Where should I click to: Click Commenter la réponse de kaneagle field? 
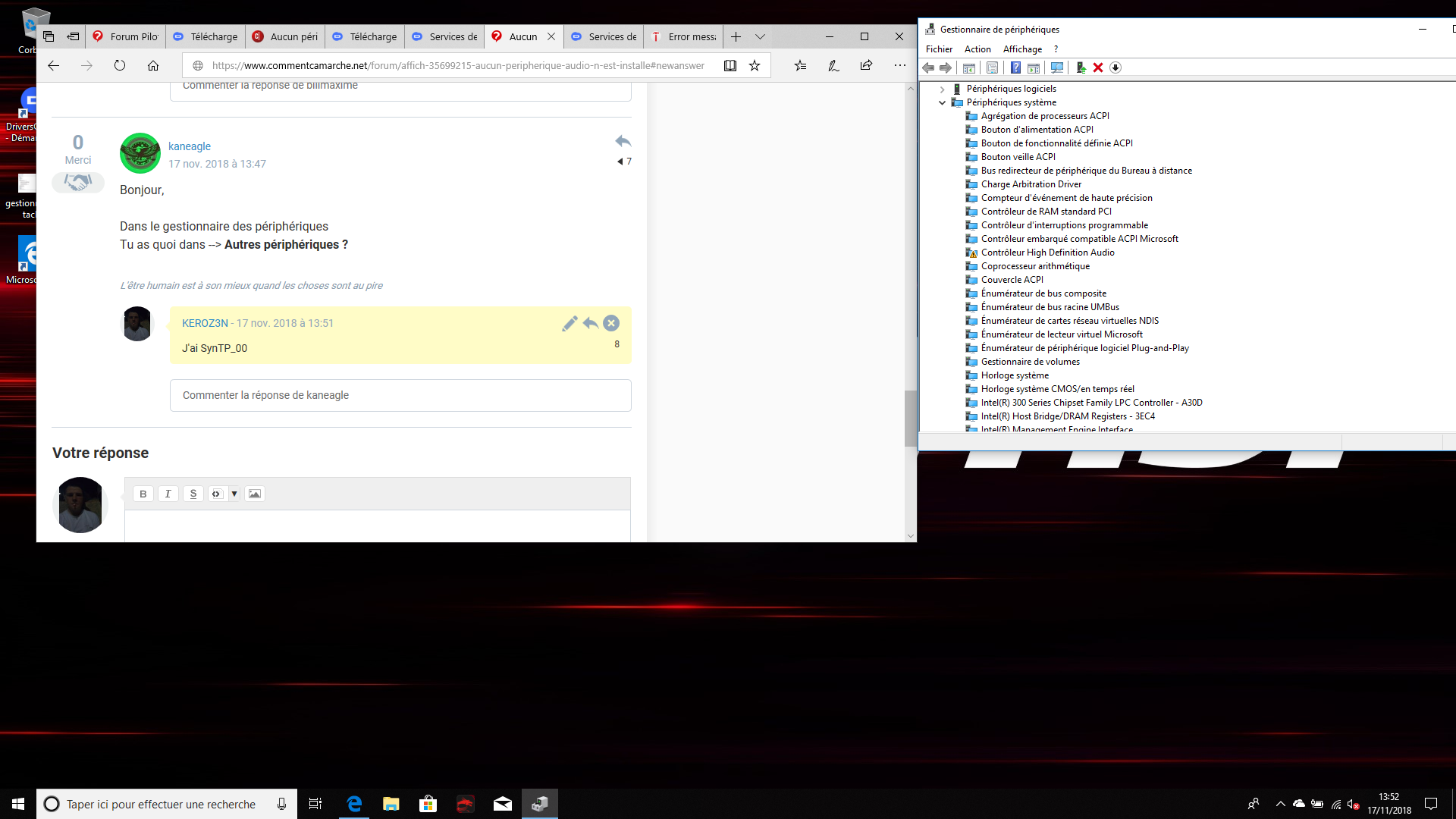pos(400,395)
